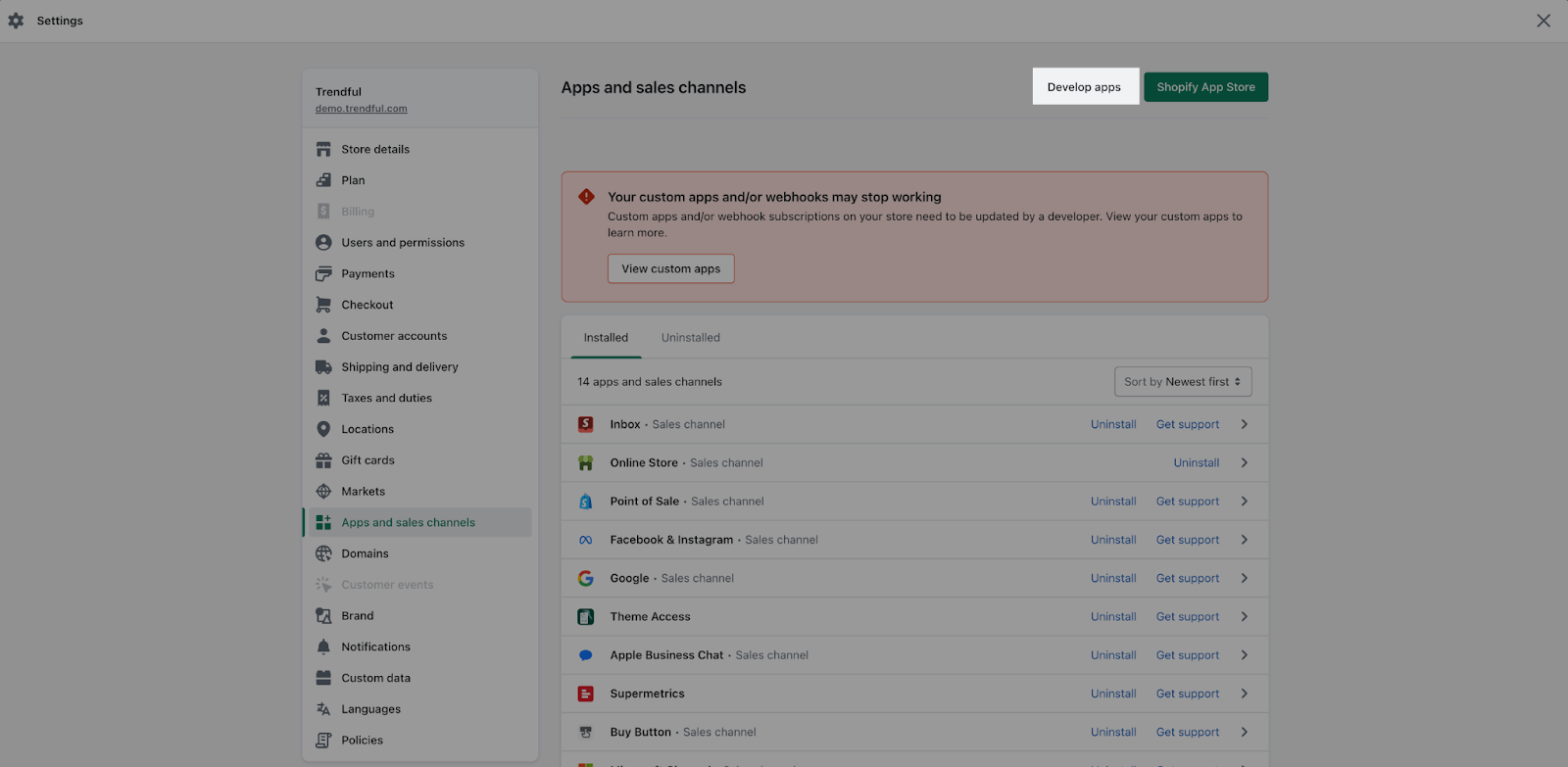Click the Brand icon in sidebar

[323, 616]
